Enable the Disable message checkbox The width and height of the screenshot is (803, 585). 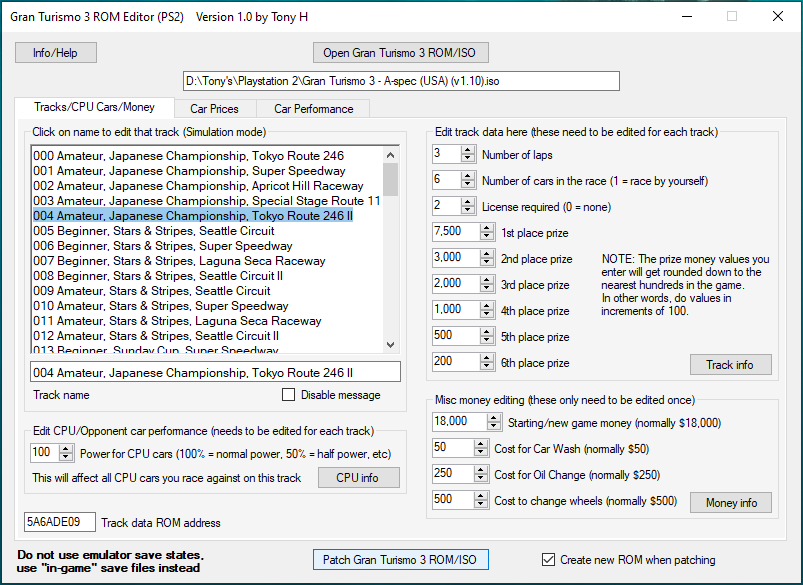[289, 395]
